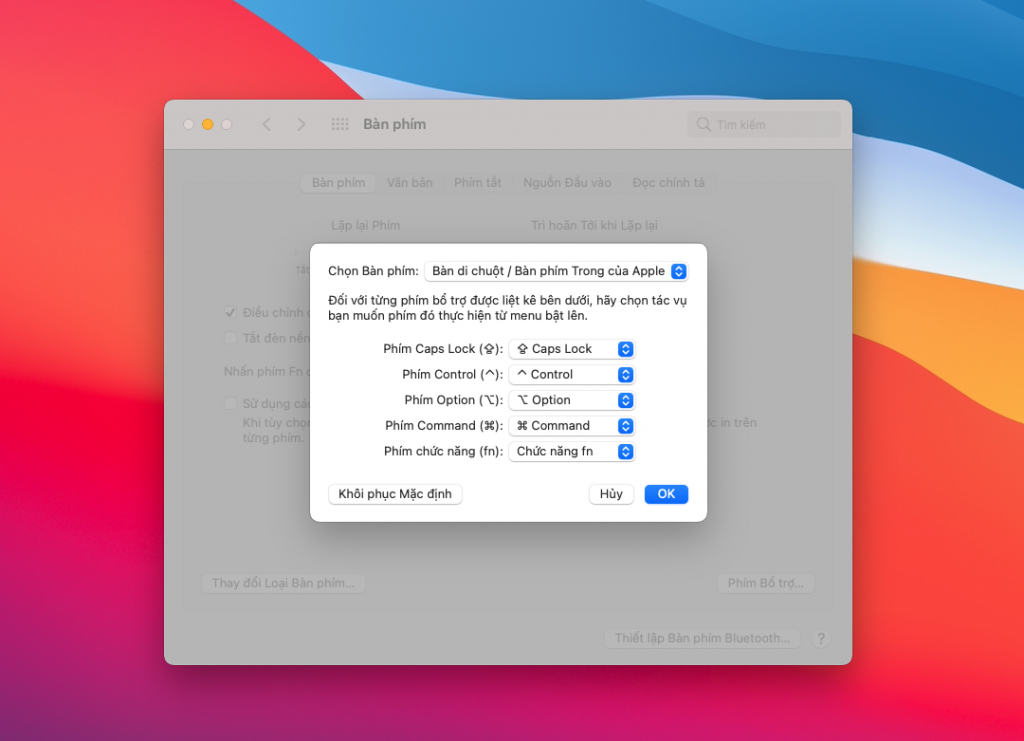1024x741 pixels.
Task: Enable the Tắt đèn nền checkbox
Action: tap(230, 338)
